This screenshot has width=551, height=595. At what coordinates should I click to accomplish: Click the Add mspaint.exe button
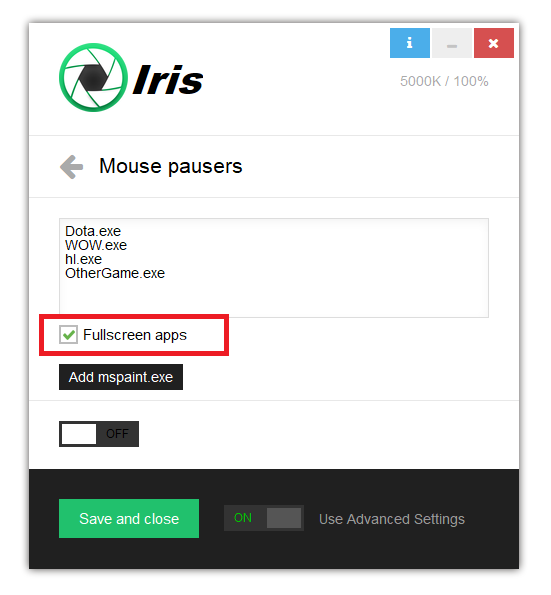pos(121,377)
